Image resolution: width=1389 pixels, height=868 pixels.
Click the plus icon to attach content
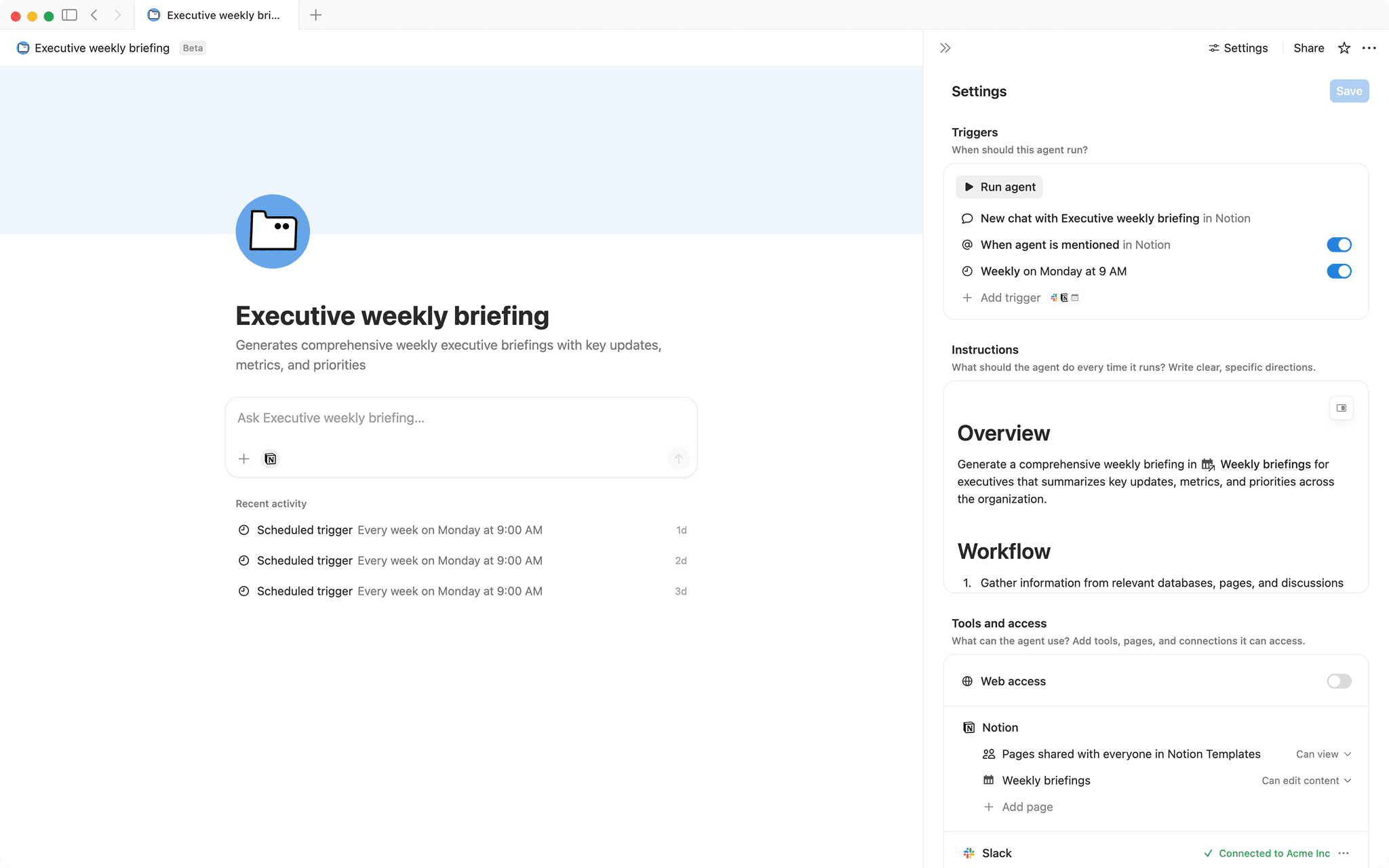click(243, 458)
